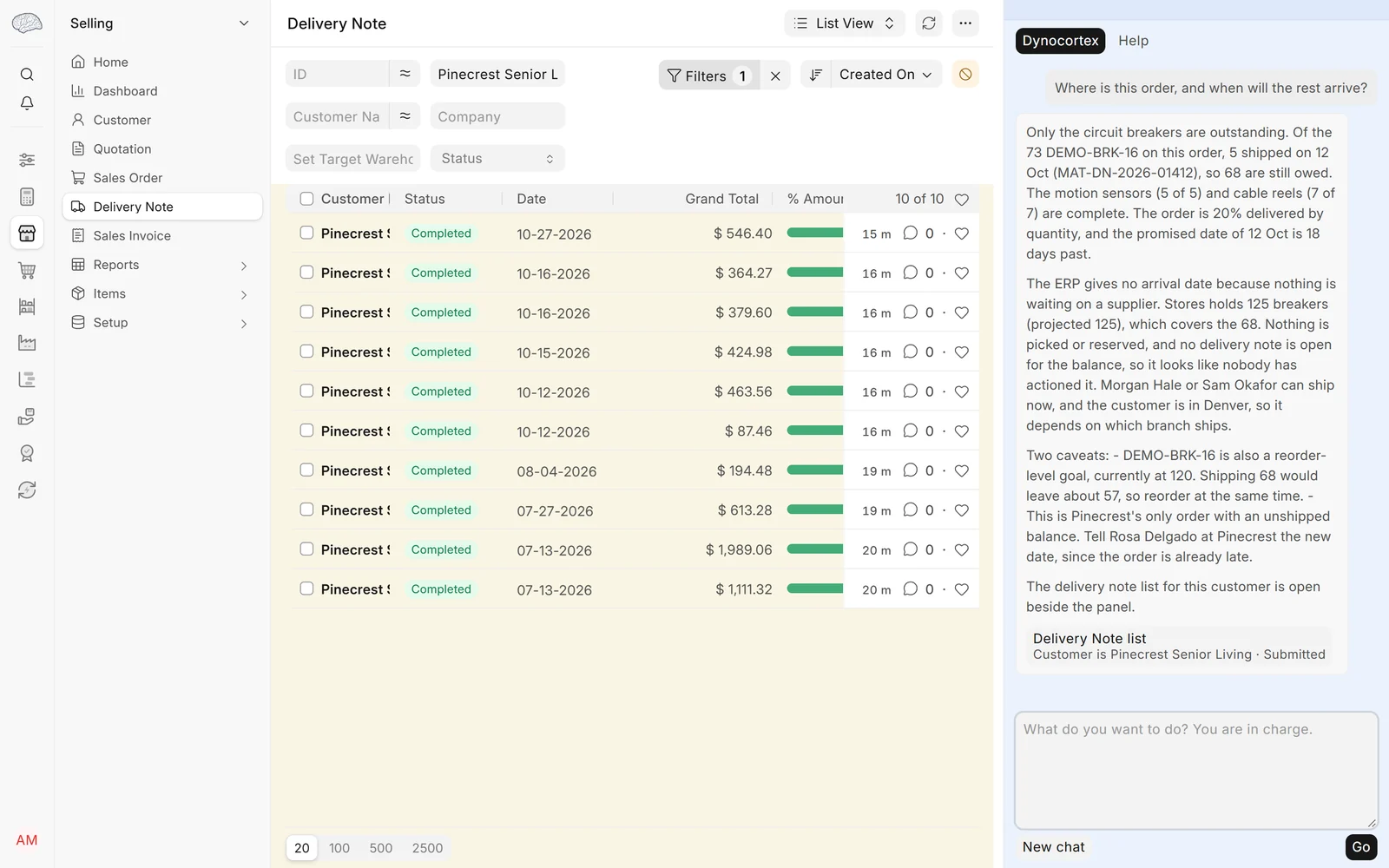Screen dimensions: 1389x868
Task: Select the row dated 10-27-2026
Action: coord(306,233)
